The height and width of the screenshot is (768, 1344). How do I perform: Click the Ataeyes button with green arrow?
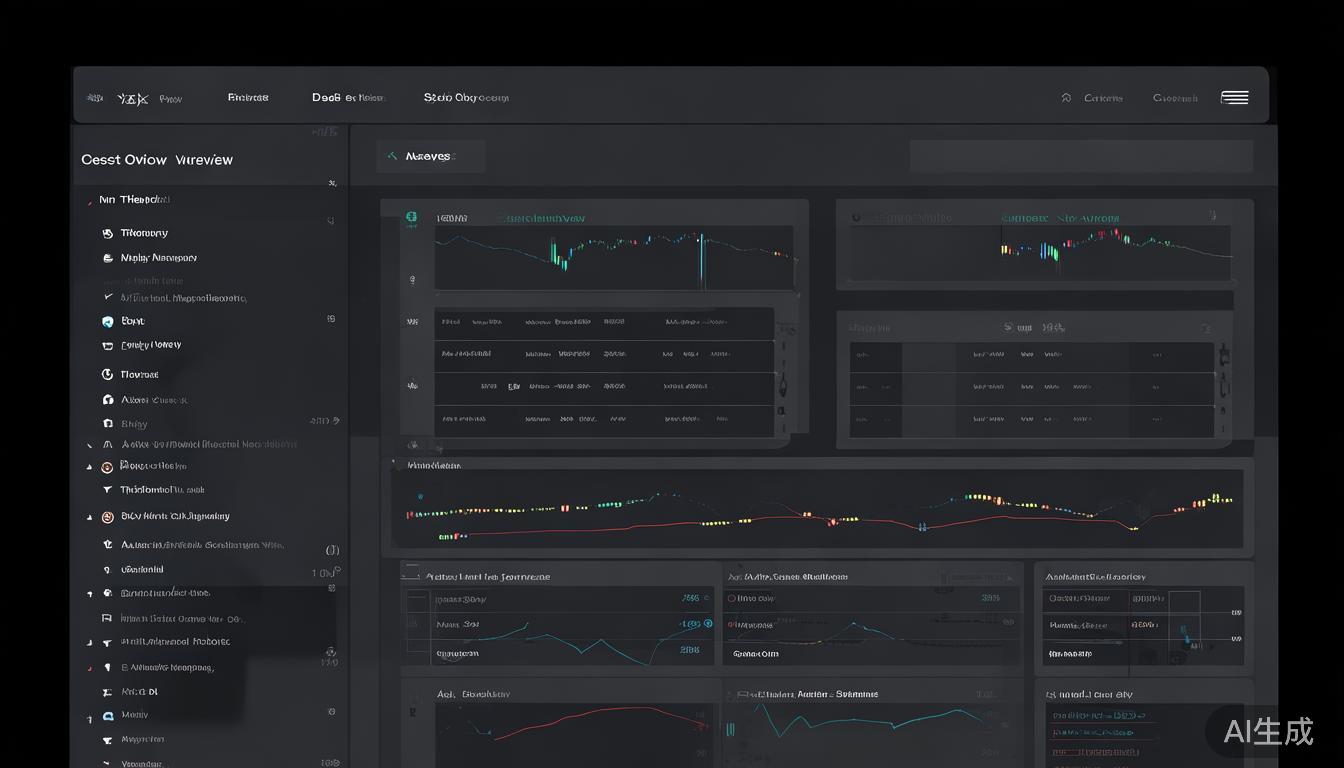429,156
